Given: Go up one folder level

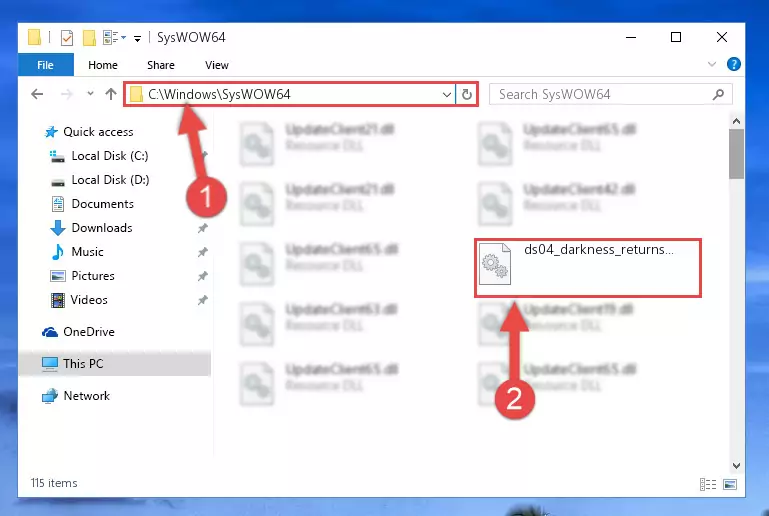Looking at the screenshot, I should (111, 94).
